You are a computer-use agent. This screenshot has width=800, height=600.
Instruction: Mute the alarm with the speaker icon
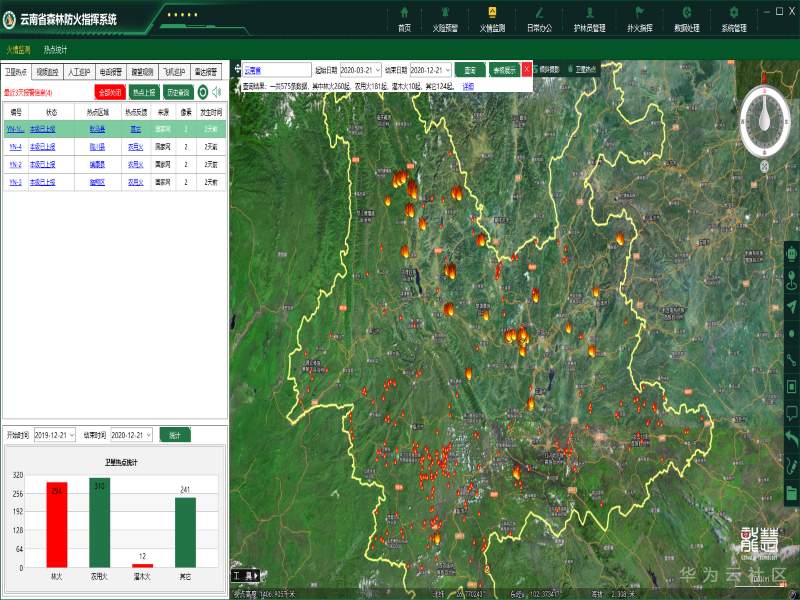[216, 92]
